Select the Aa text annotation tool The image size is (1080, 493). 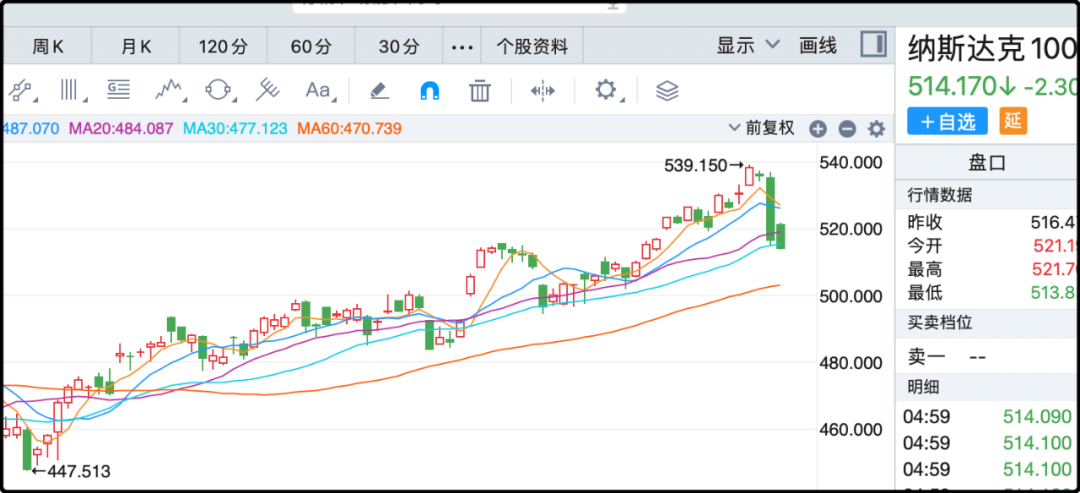point(318,90)
